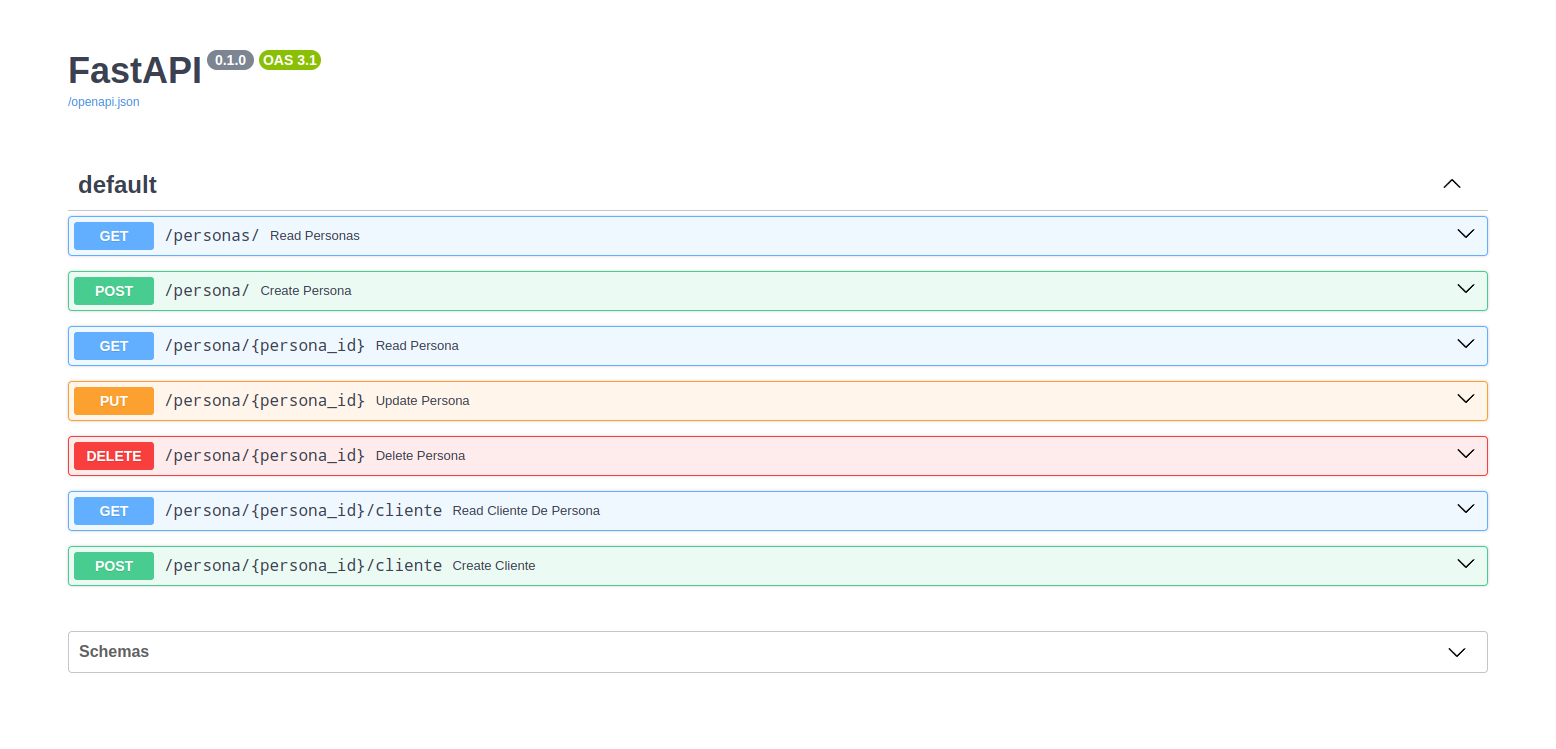
Task: Expand the Delete Persona row chevron
Action: (x=1466, y=454)
